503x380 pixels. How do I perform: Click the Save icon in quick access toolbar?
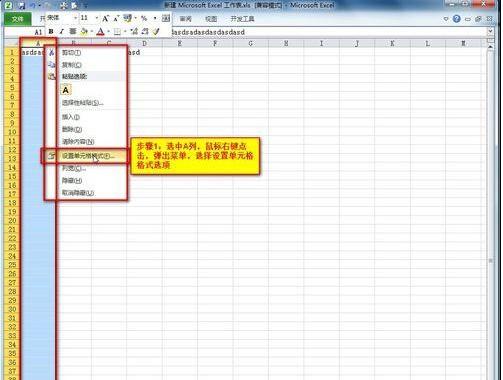[22, 5]
